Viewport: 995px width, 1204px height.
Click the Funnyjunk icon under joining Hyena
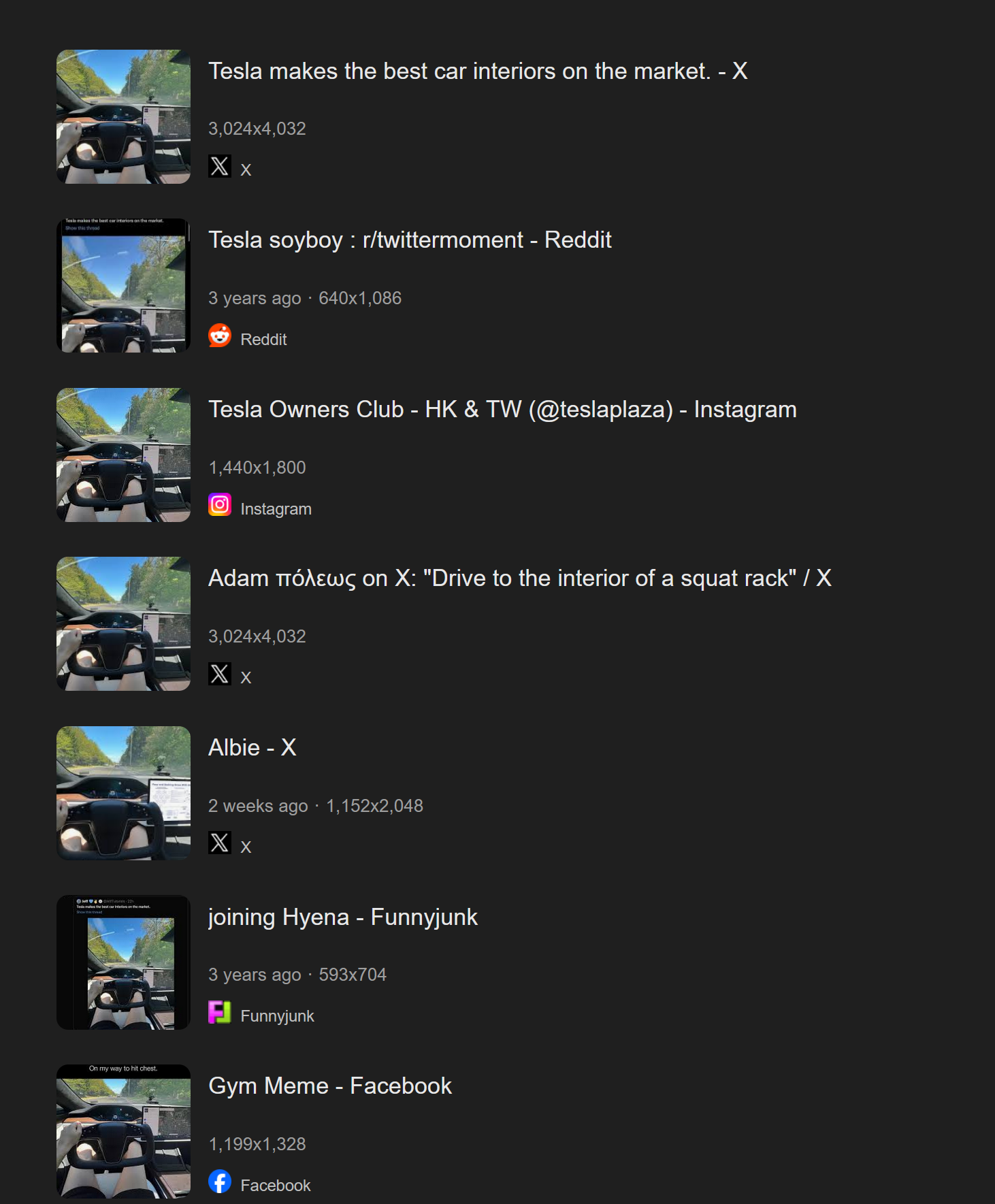click(220, 1012)
